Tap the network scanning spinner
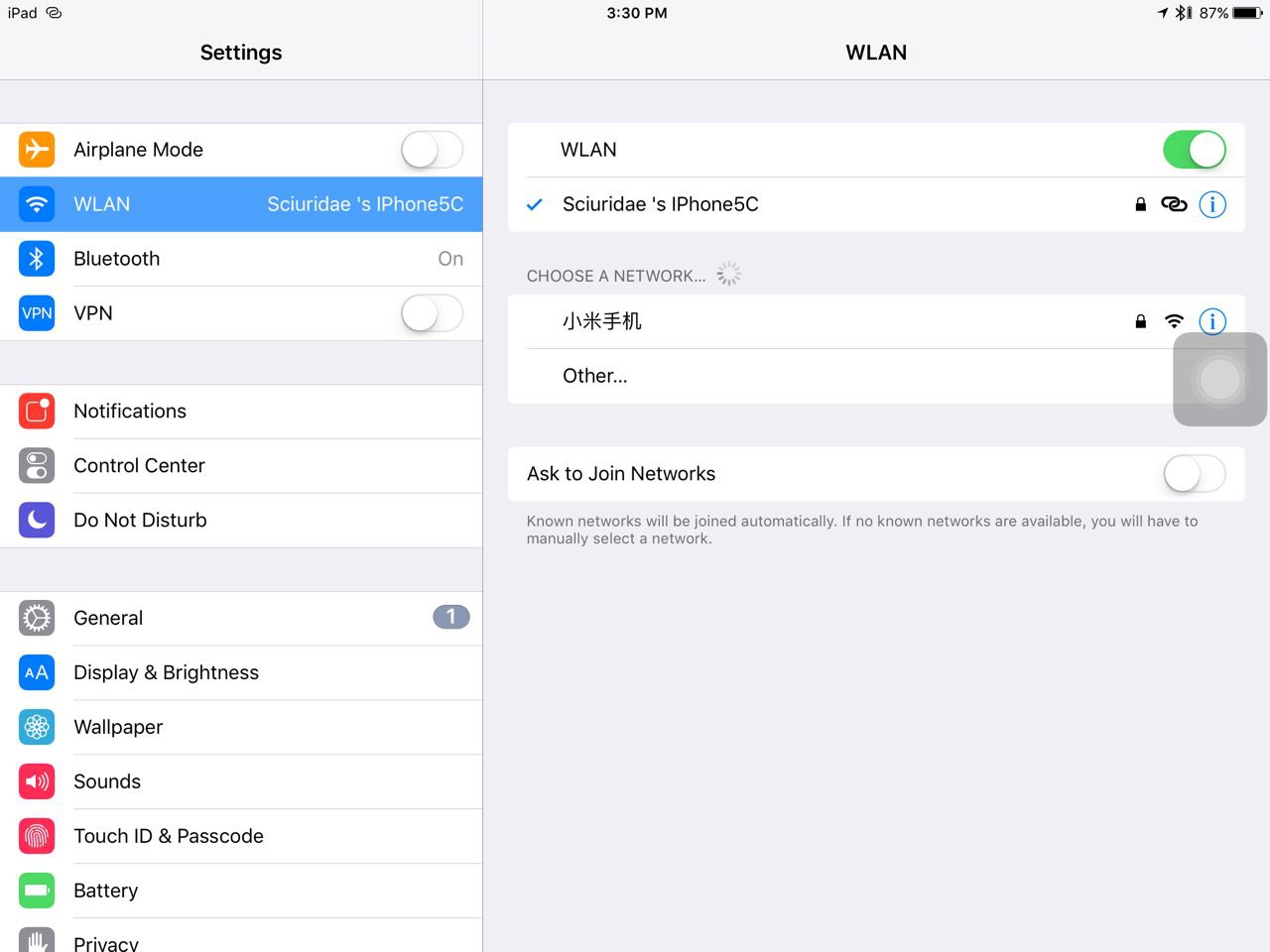The image size is (1270, 952). (729, 274)
